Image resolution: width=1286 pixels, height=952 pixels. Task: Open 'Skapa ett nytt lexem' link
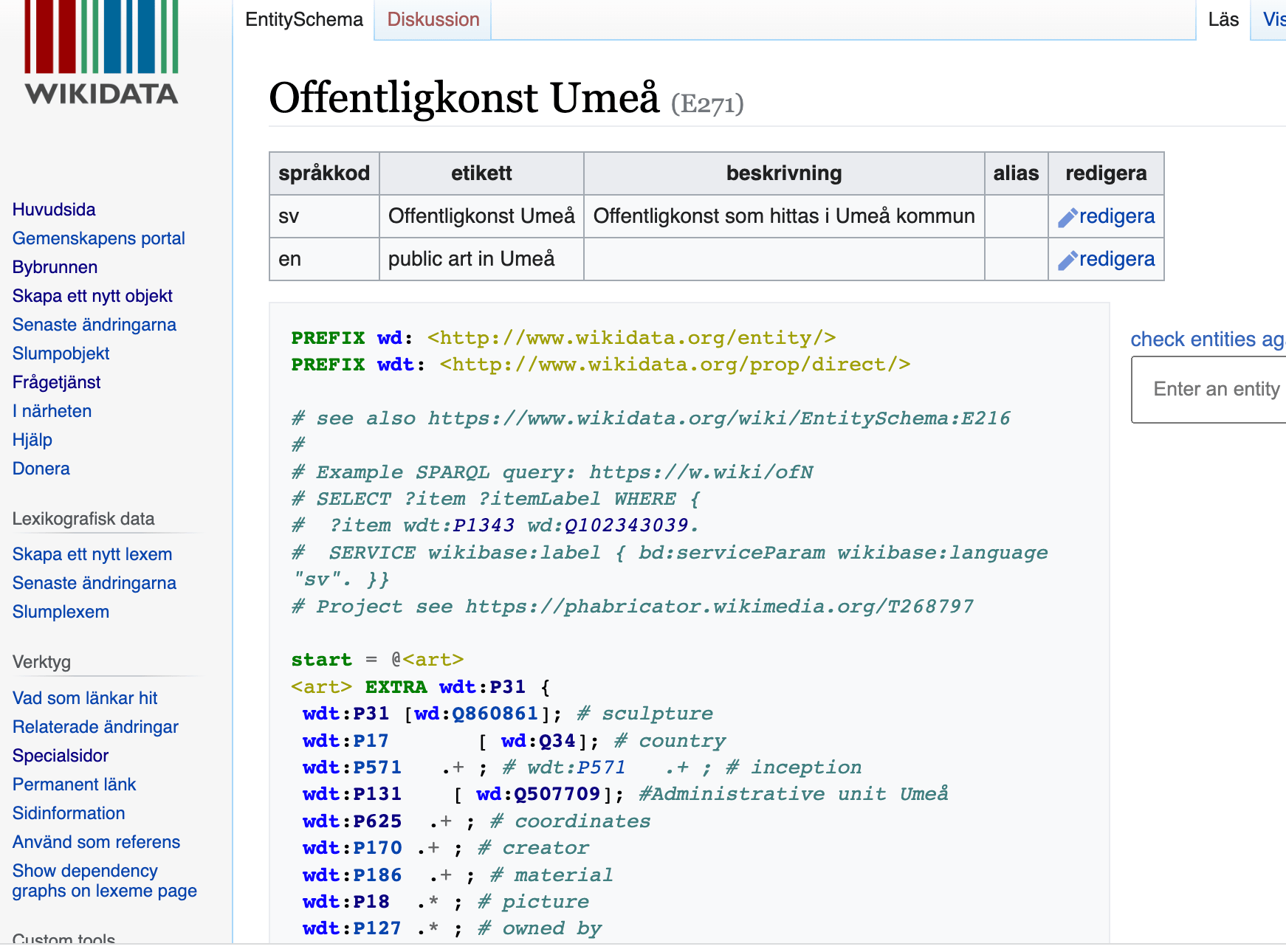point(92,554)
